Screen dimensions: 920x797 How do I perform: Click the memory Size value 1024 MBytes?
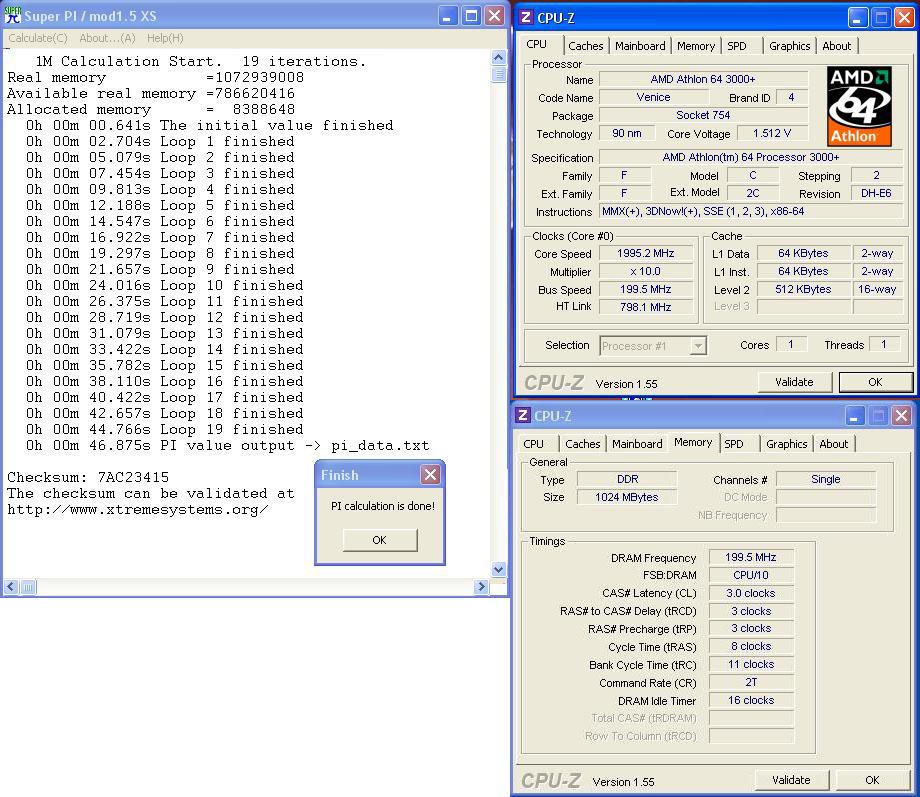coord(627,497)
